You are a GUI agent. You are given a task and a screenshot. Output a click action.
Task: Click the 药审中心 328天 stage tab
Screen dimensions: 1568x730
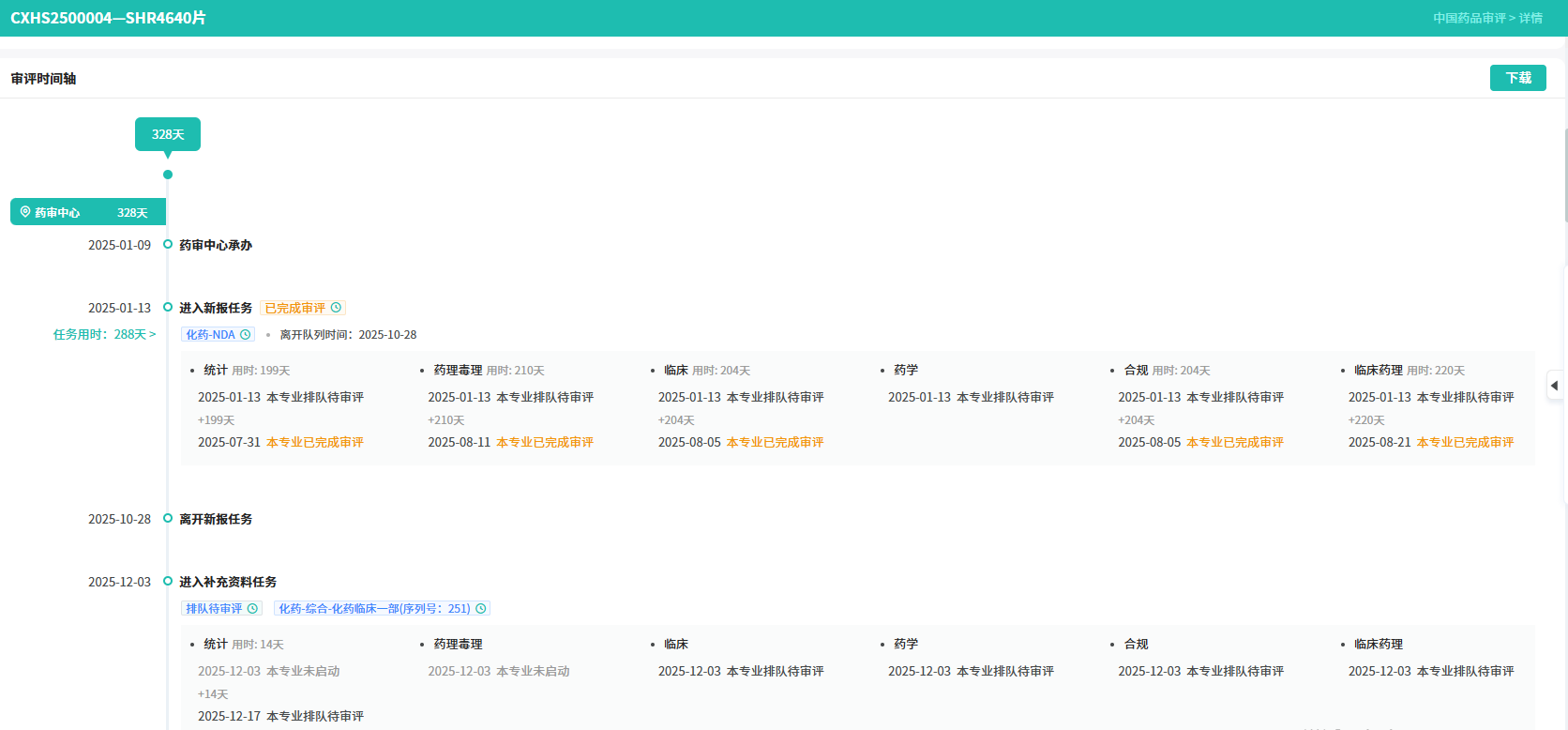pyautogui.click(x=88, y=212)
